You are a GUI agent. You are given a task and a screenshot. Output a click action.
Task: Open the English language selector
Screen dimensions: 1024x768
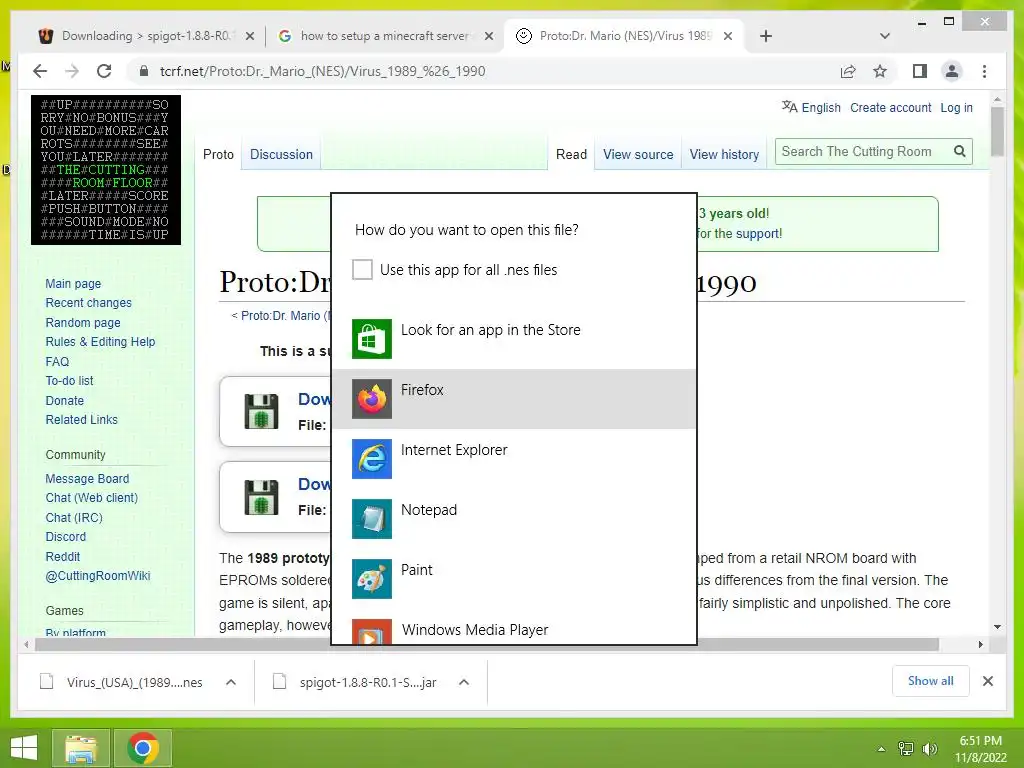pyautogui.click(x=811, y=107)
